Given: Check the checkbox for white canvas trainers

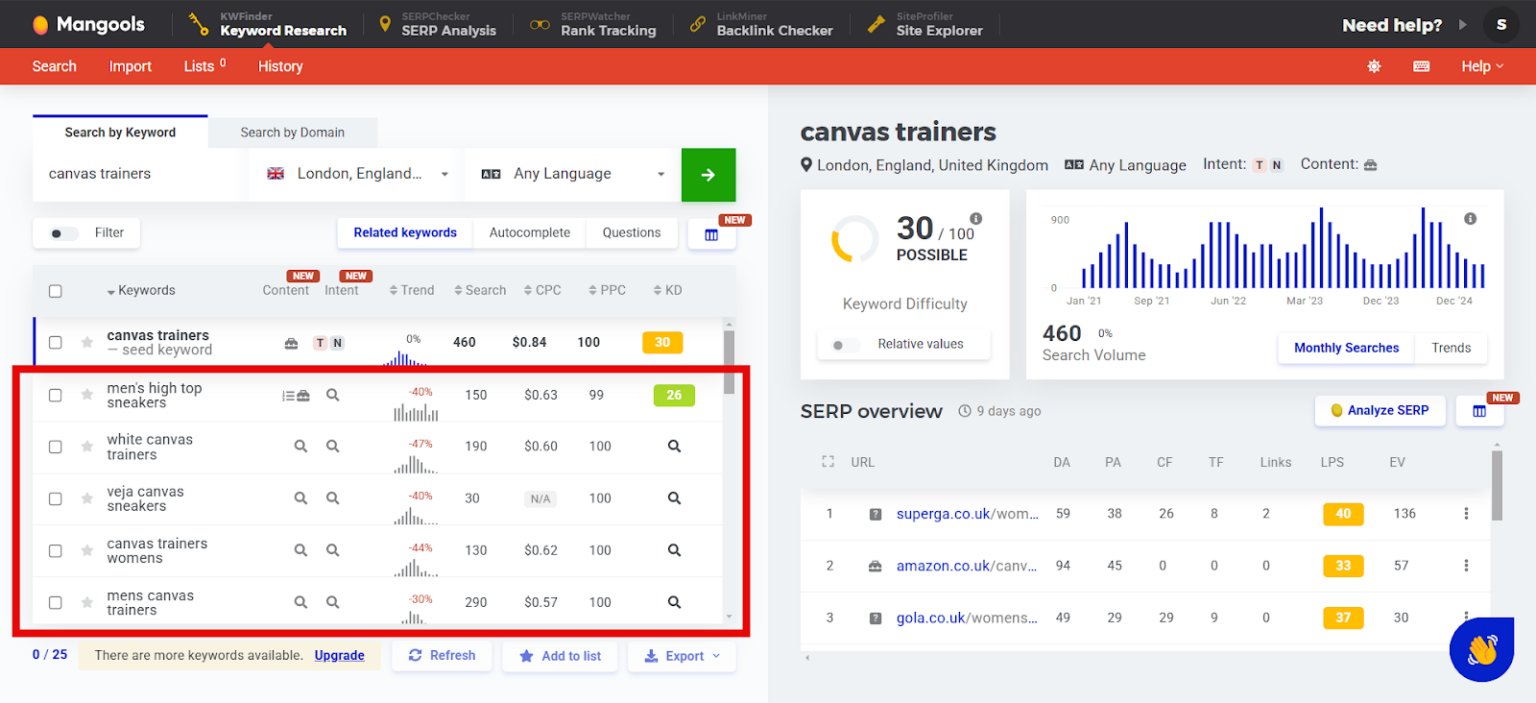Looking at the screenshot, I should point(55,446).
